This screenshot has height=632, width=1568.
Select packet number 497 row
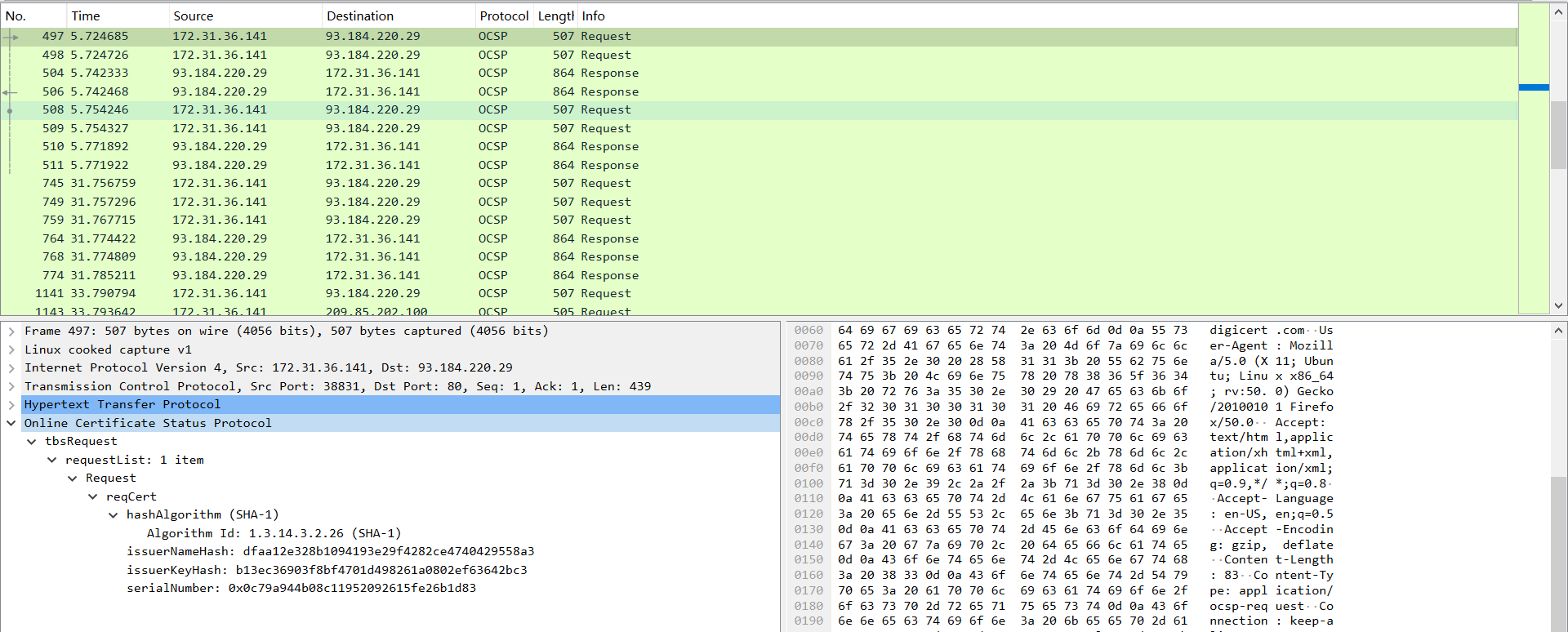[x=759, y=36]
